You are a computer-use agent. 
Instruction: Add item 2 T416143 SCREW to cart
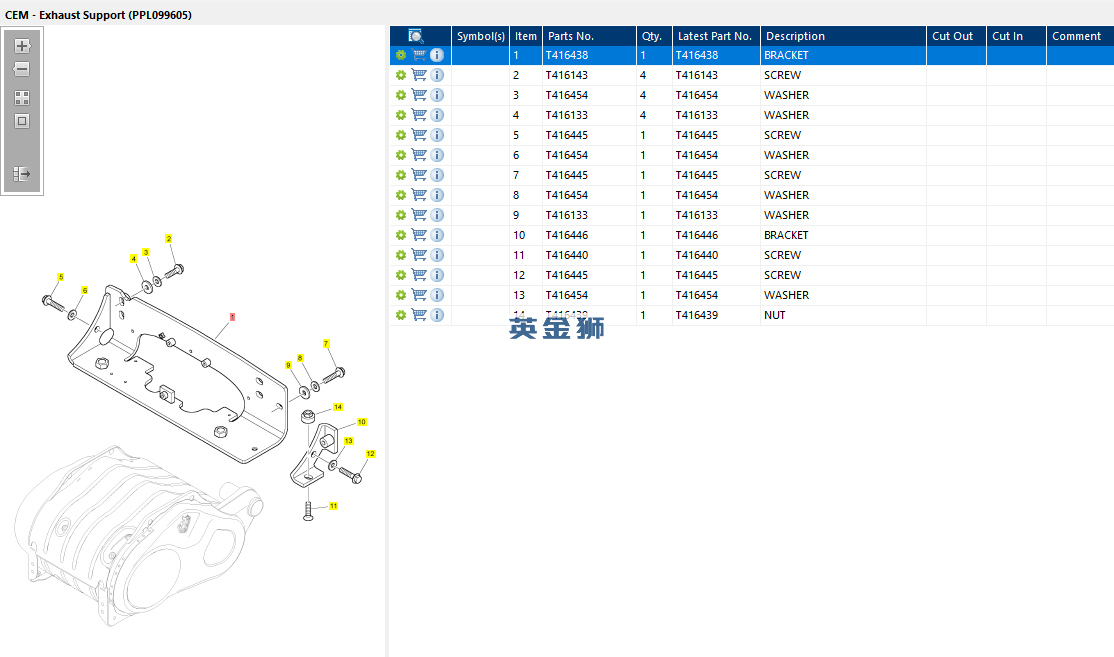pyautogui.click(x=419, y=75)
